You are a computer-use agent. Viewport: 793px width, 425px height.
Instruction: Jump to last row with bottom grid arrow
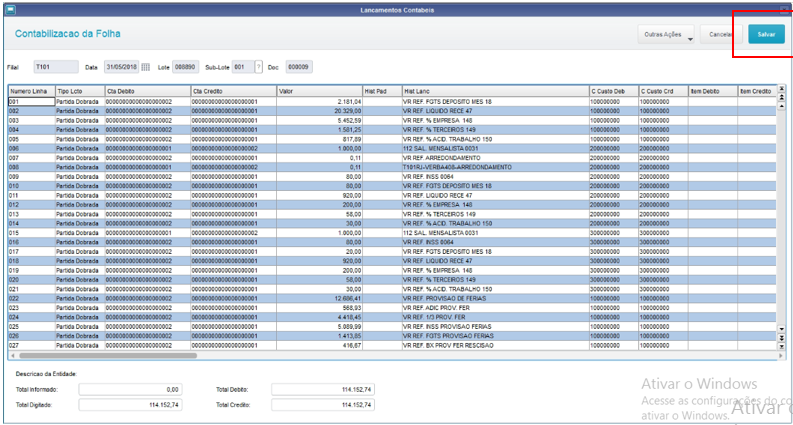tap(781, 347)
